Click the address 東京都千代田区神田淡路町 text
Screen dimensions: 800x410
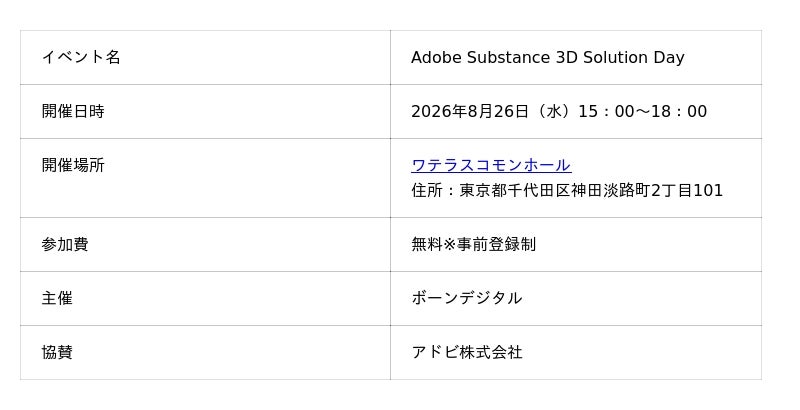555,191
